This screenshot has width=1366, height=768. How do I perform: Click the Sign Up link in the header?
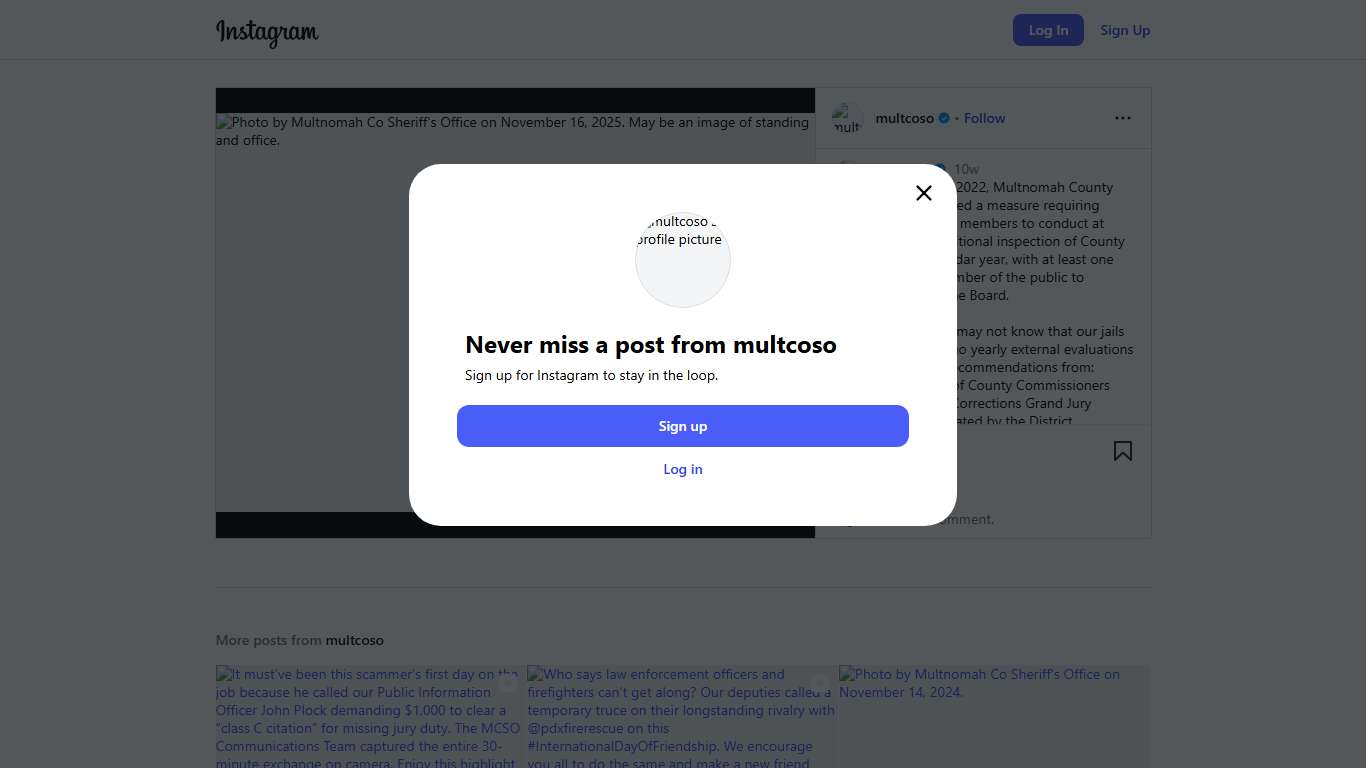(x=1125, y=30)
